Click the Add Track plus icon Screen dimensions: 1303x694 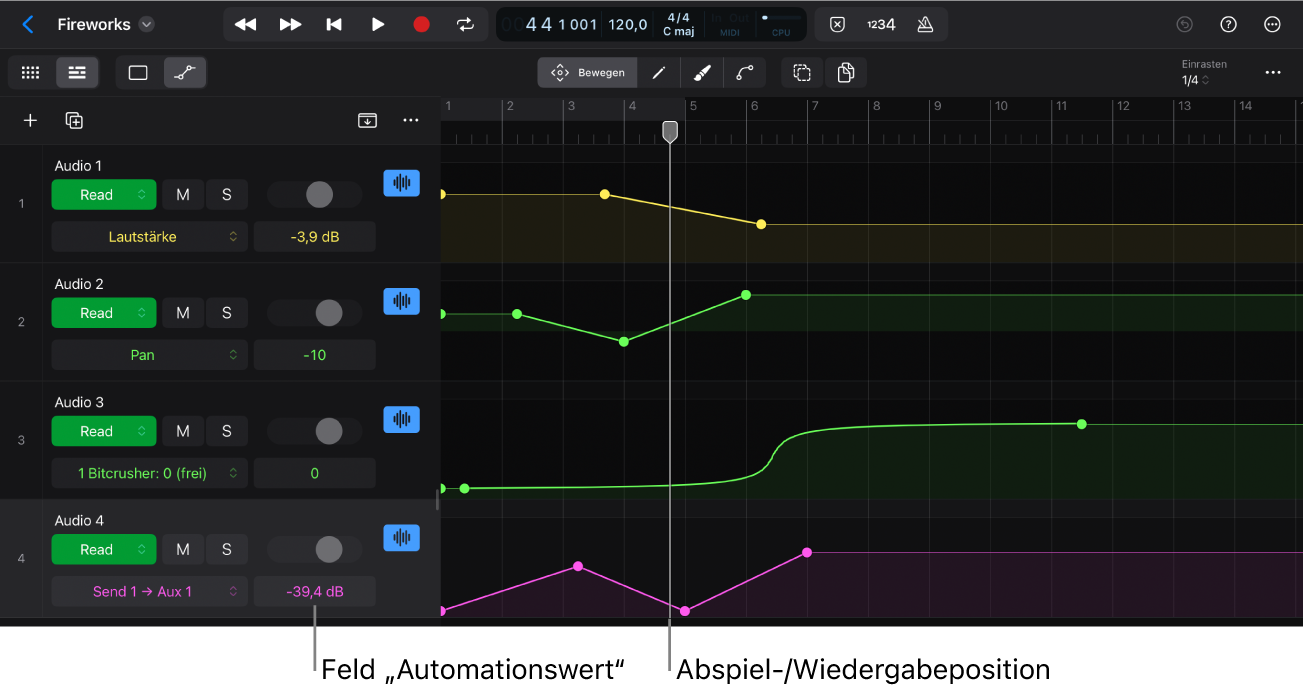(30, 120)
